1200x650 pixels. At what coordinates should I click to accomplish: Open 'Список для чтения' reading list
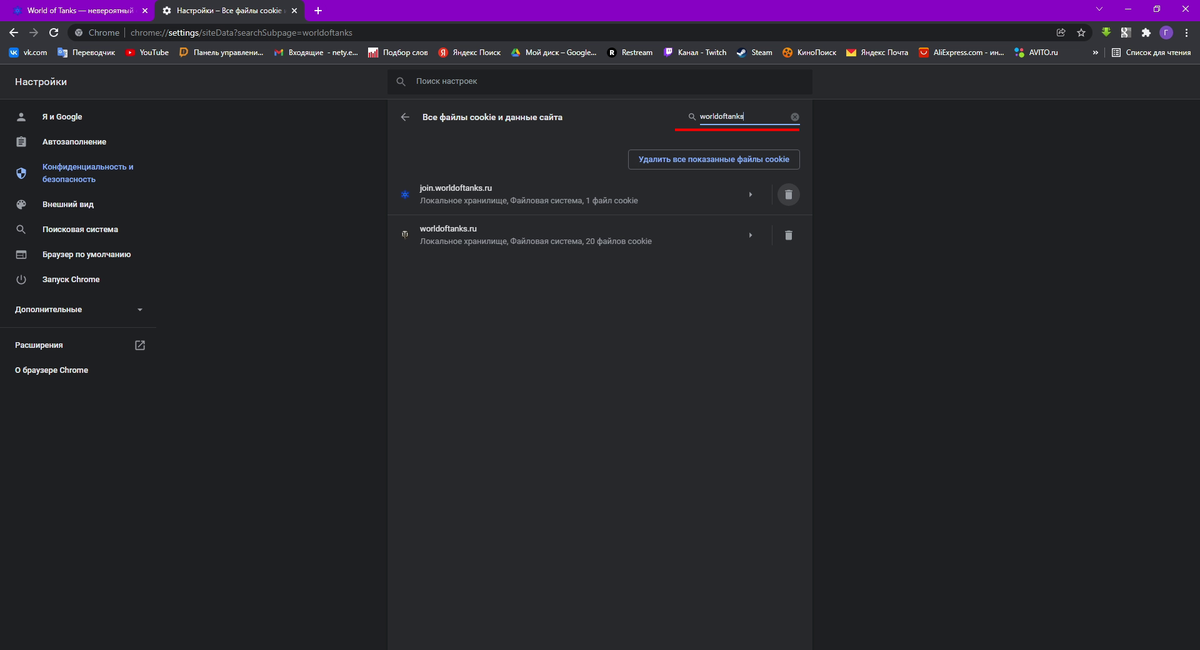tap(1152, 52)
